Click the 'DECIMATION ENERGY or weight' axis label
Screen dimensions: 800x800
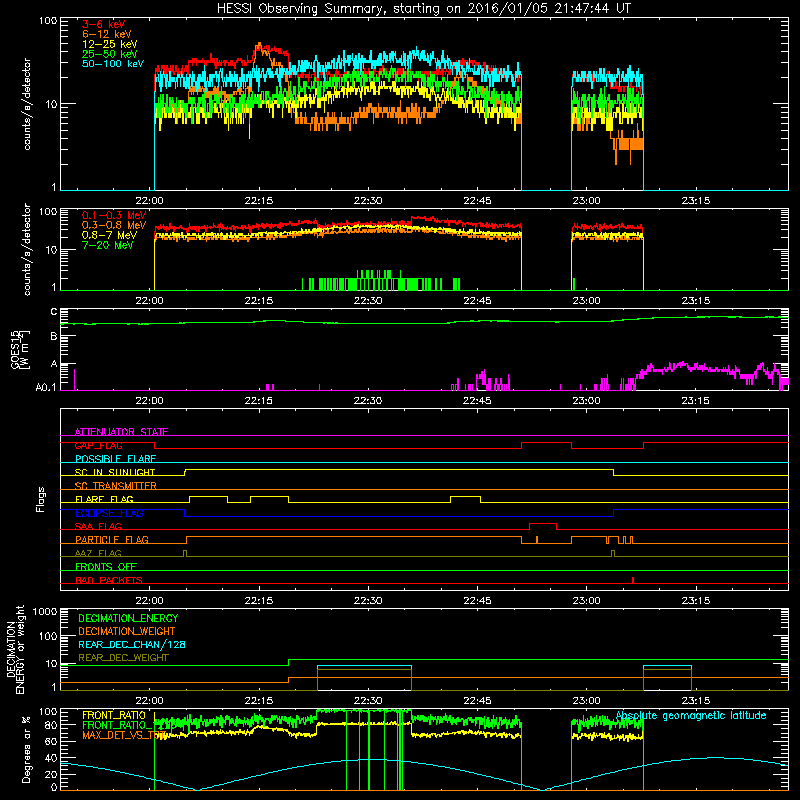click(15, 650)
